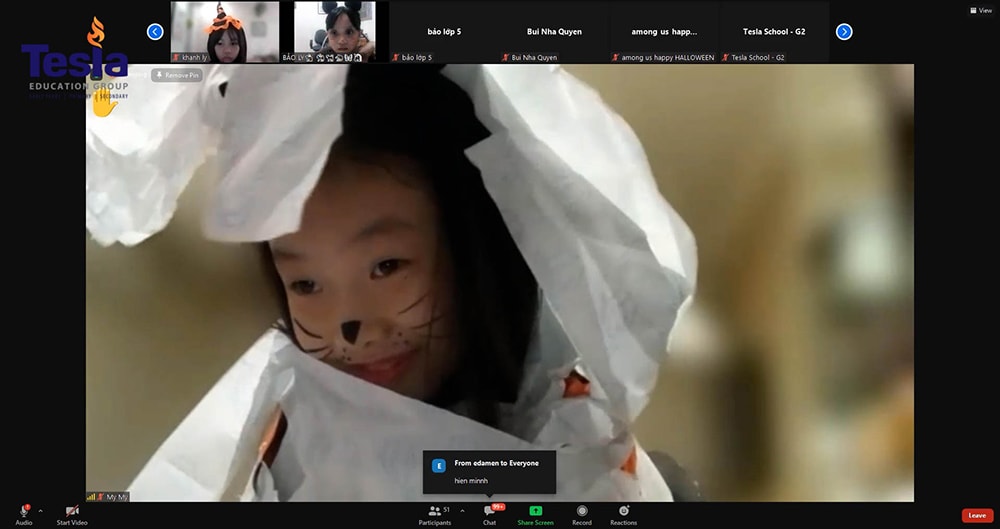Screen dimensions: 1000x529
Task: Open the Chat panel
Action: click(x=489, y=515)
